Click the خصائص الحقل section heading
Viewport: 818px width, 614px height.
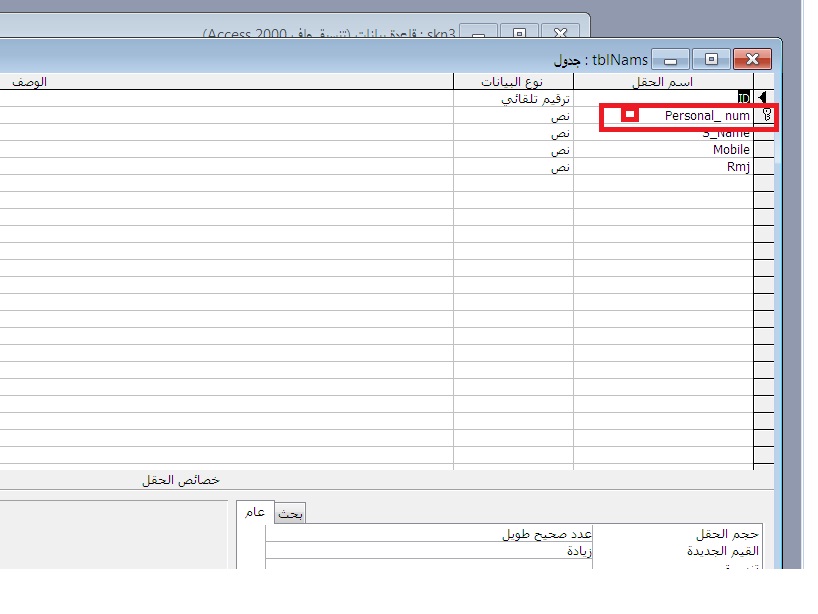[181, 480]
